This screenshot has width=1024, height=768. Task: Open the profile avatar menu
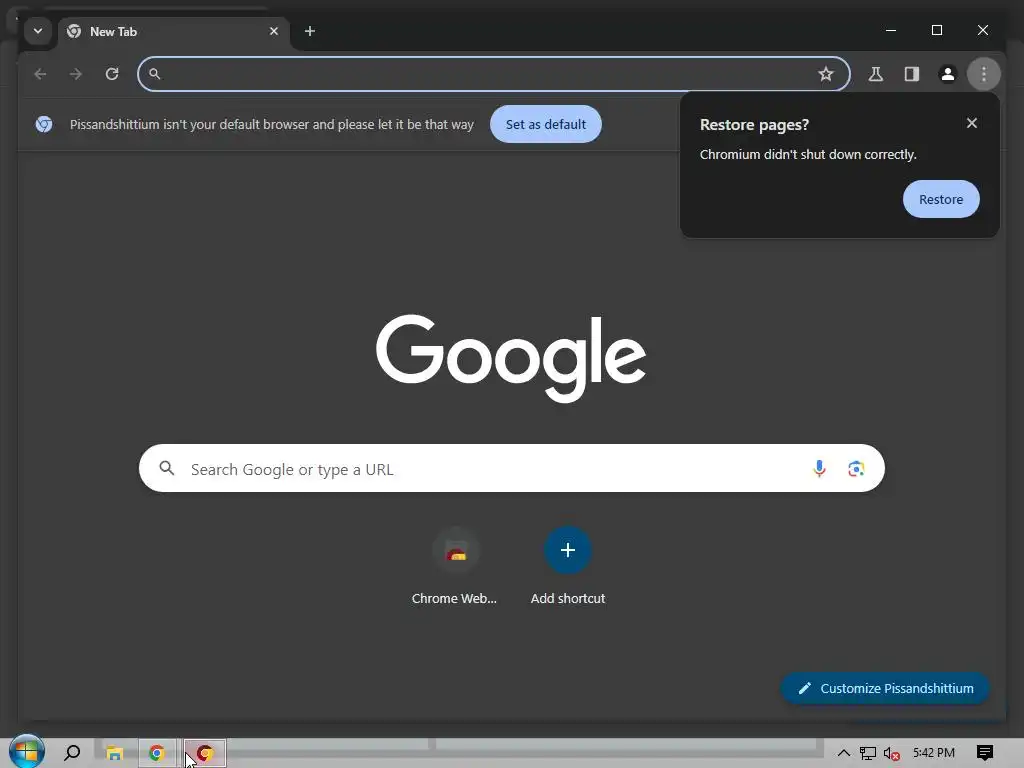click(x=948, y=74)
